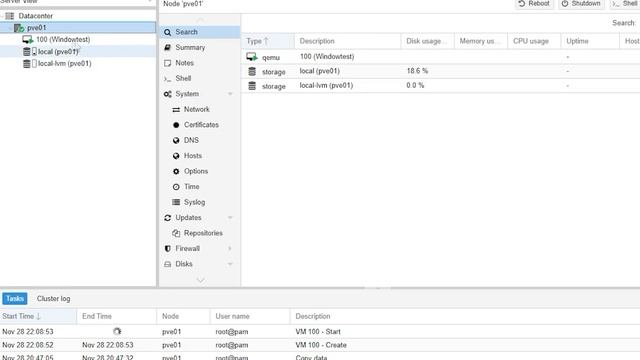Select the 'VM 100 - Create' task row
This screenshot has height=360, width=640.
320,345
